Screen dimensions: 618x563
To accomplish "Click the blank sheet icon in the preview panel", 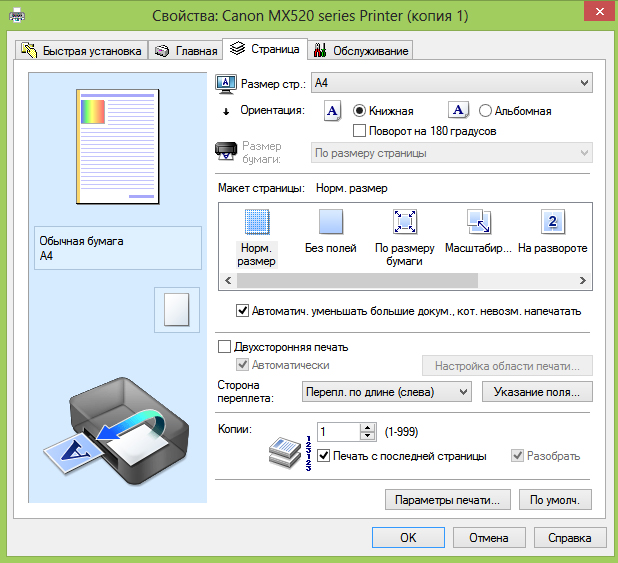I will coord(177,309).
